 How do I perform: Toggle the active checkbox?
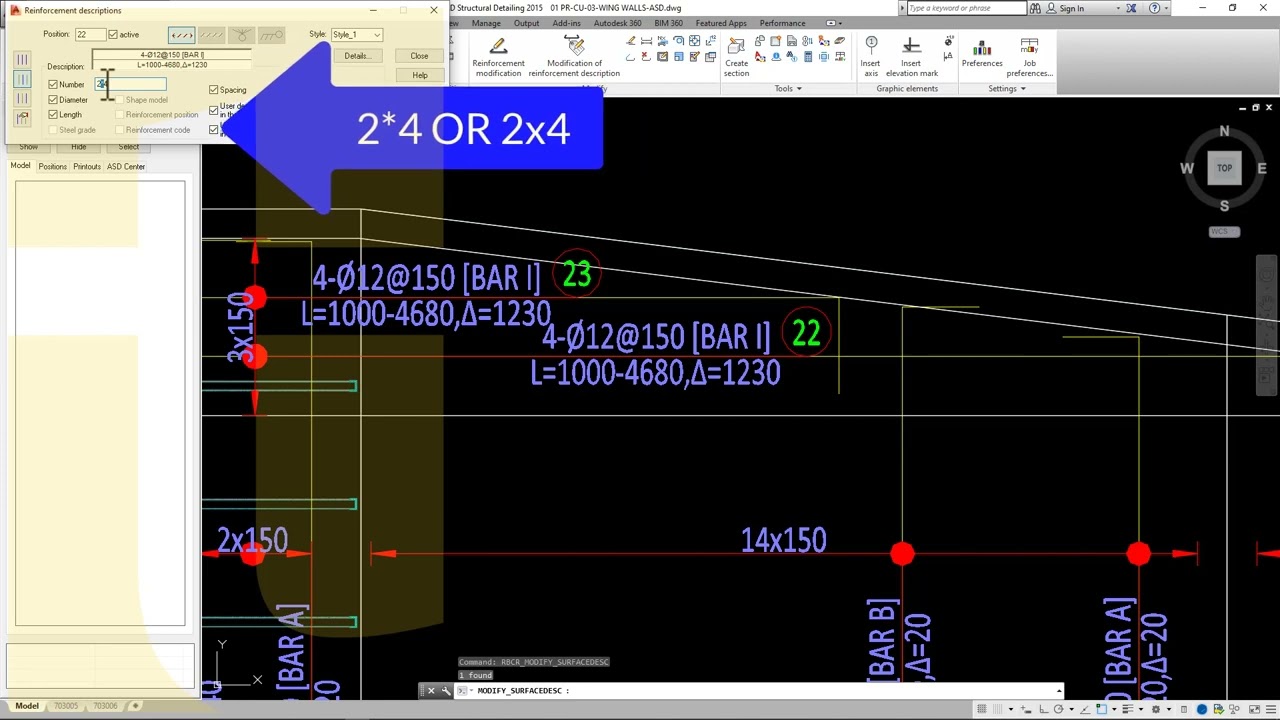point(112,35)
